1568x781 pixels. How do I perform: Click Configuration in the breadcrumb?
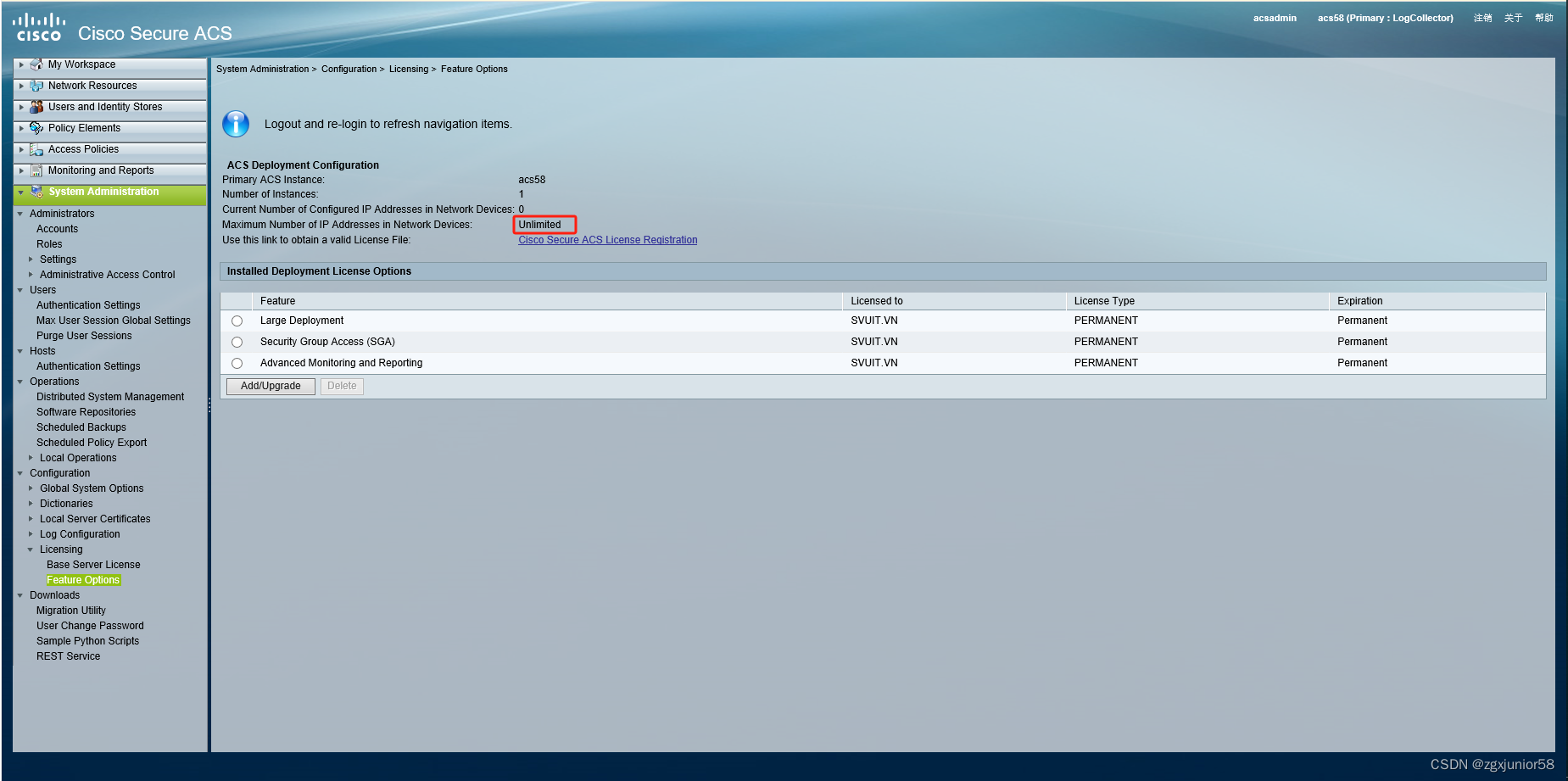(x=349, y=70)
